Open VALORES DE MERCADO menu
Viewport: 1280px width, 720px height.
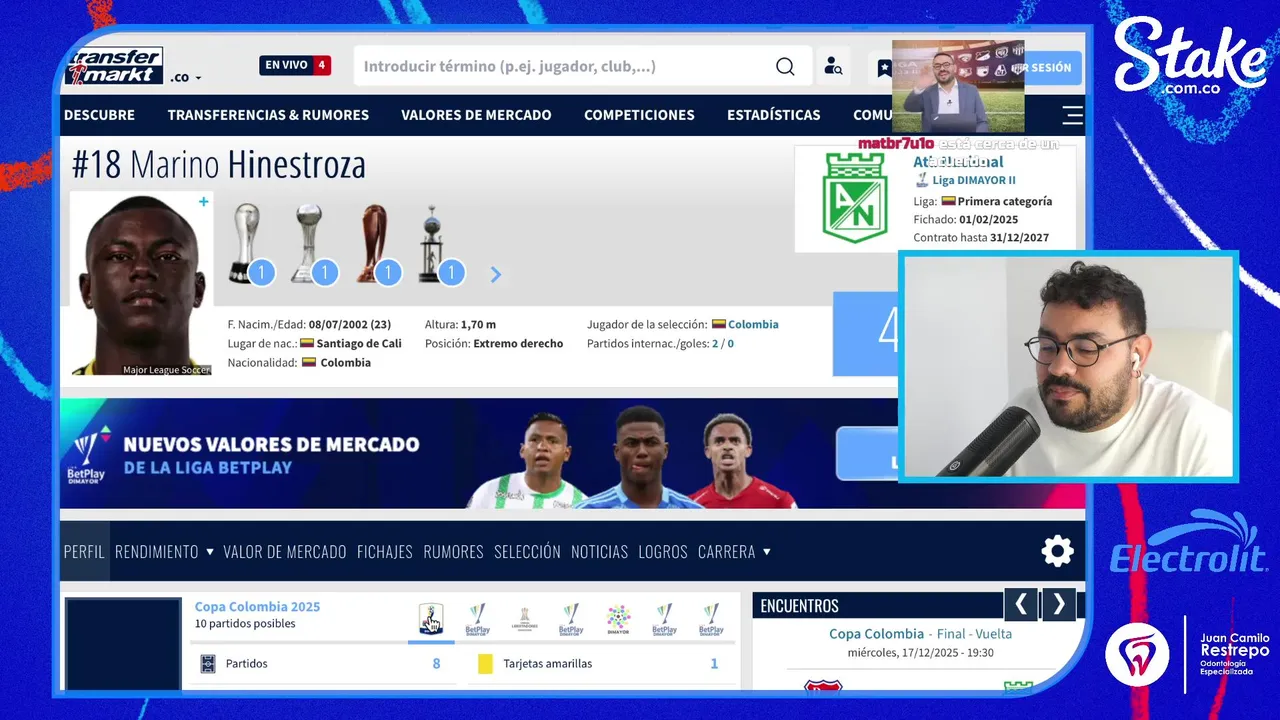tap(476, 115)
